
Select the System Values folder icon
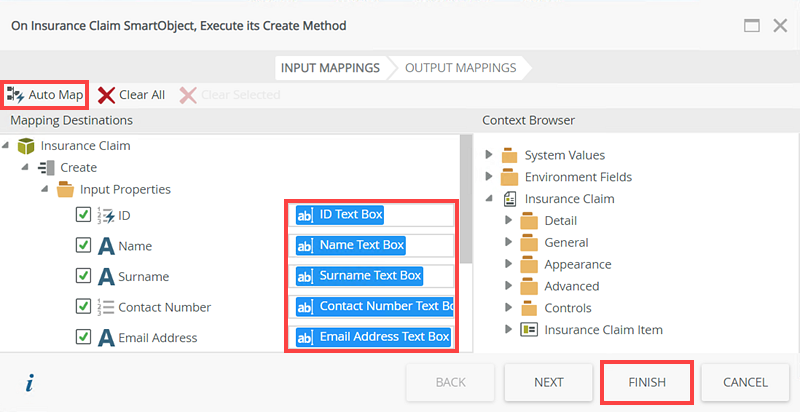click(509, 155)
